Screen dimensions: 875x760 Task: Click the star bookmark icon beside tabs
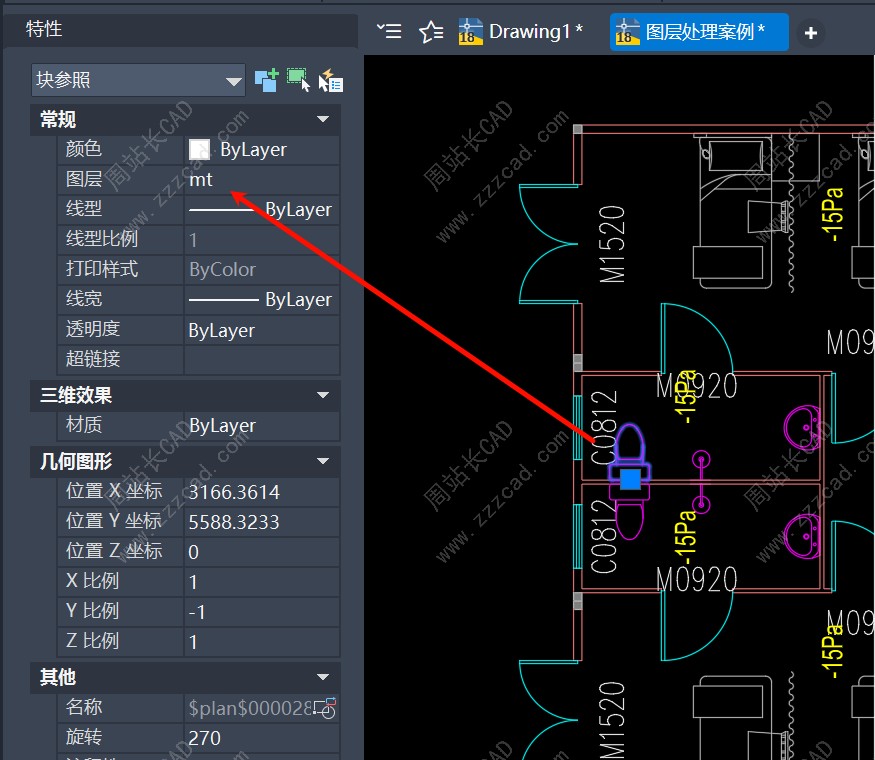431,32
